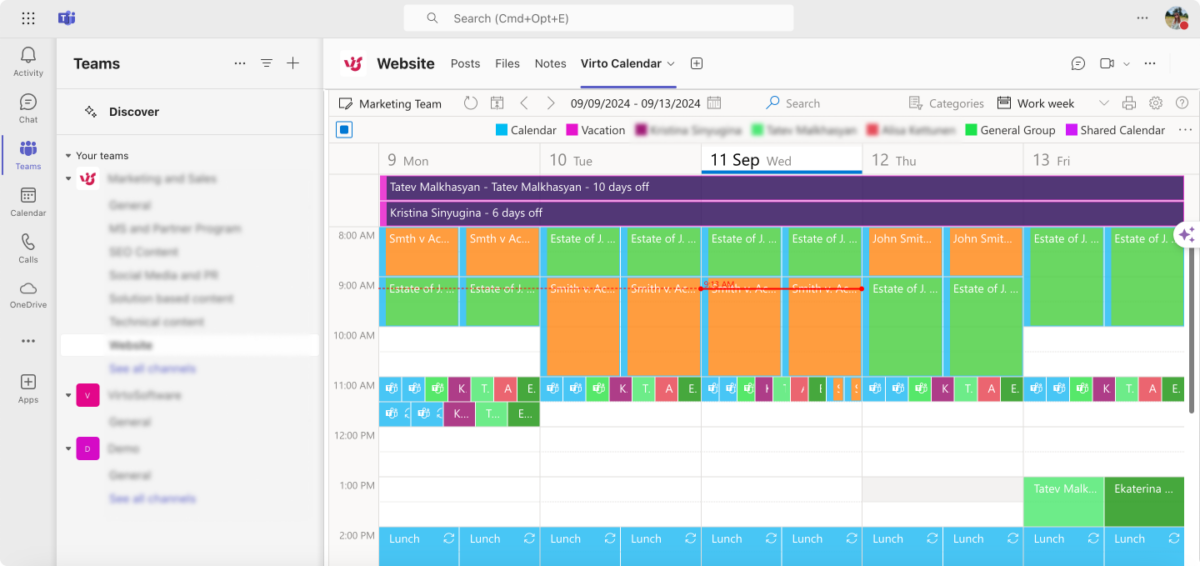
Task: Toggle General Group calendar in legend
Action: pos(1010,130)
